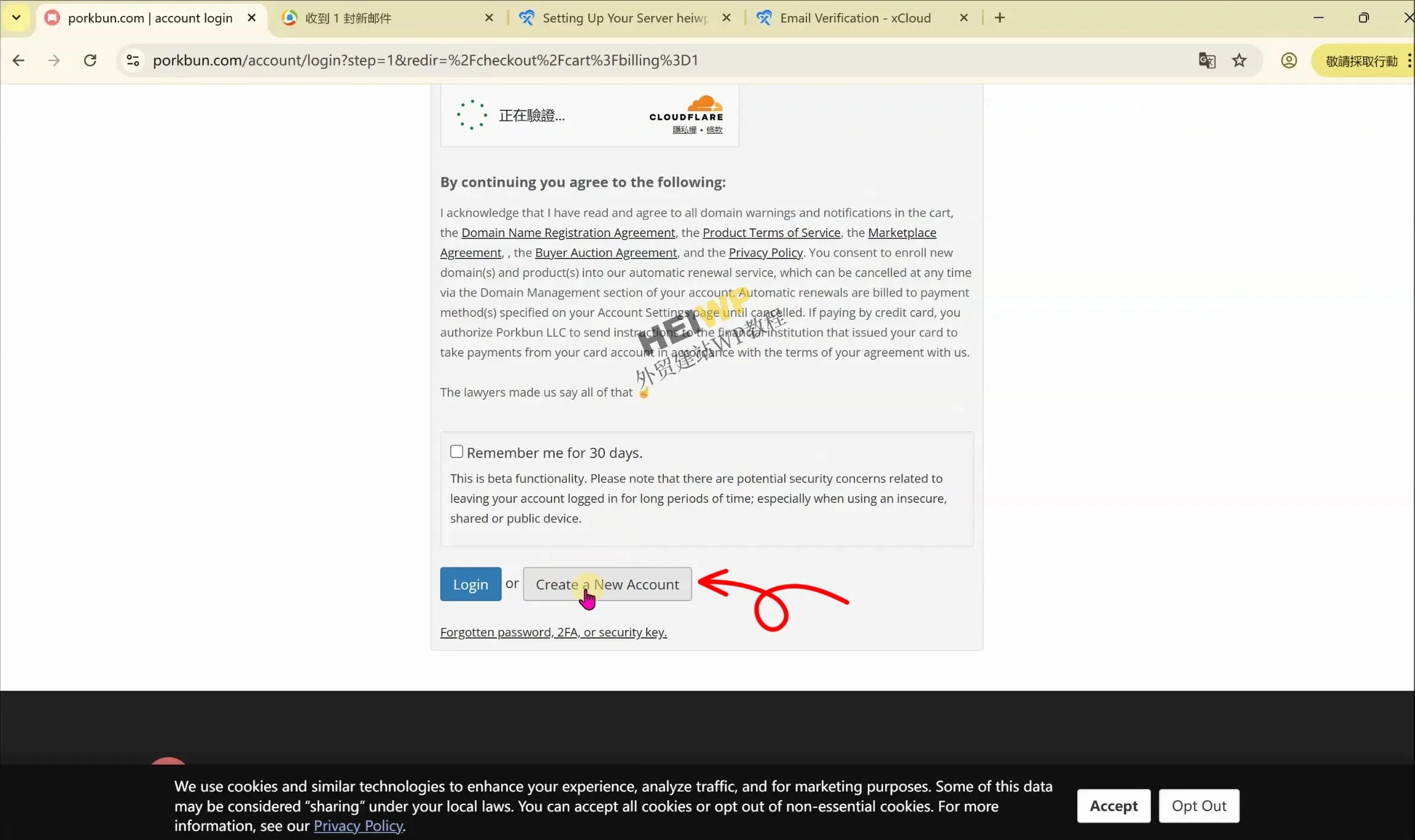This screenshot has width=1415, height=840.
Task: Click the blue Login button
Action: (470, 584)
